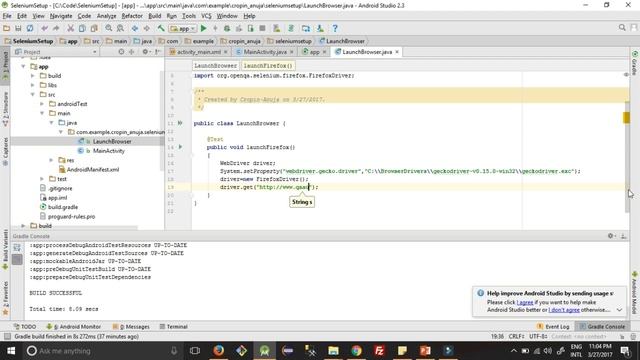640x360 pixels.
Task: Open the app run configuration dropdown
Action: pyautogui.click(x=183, y=28)
